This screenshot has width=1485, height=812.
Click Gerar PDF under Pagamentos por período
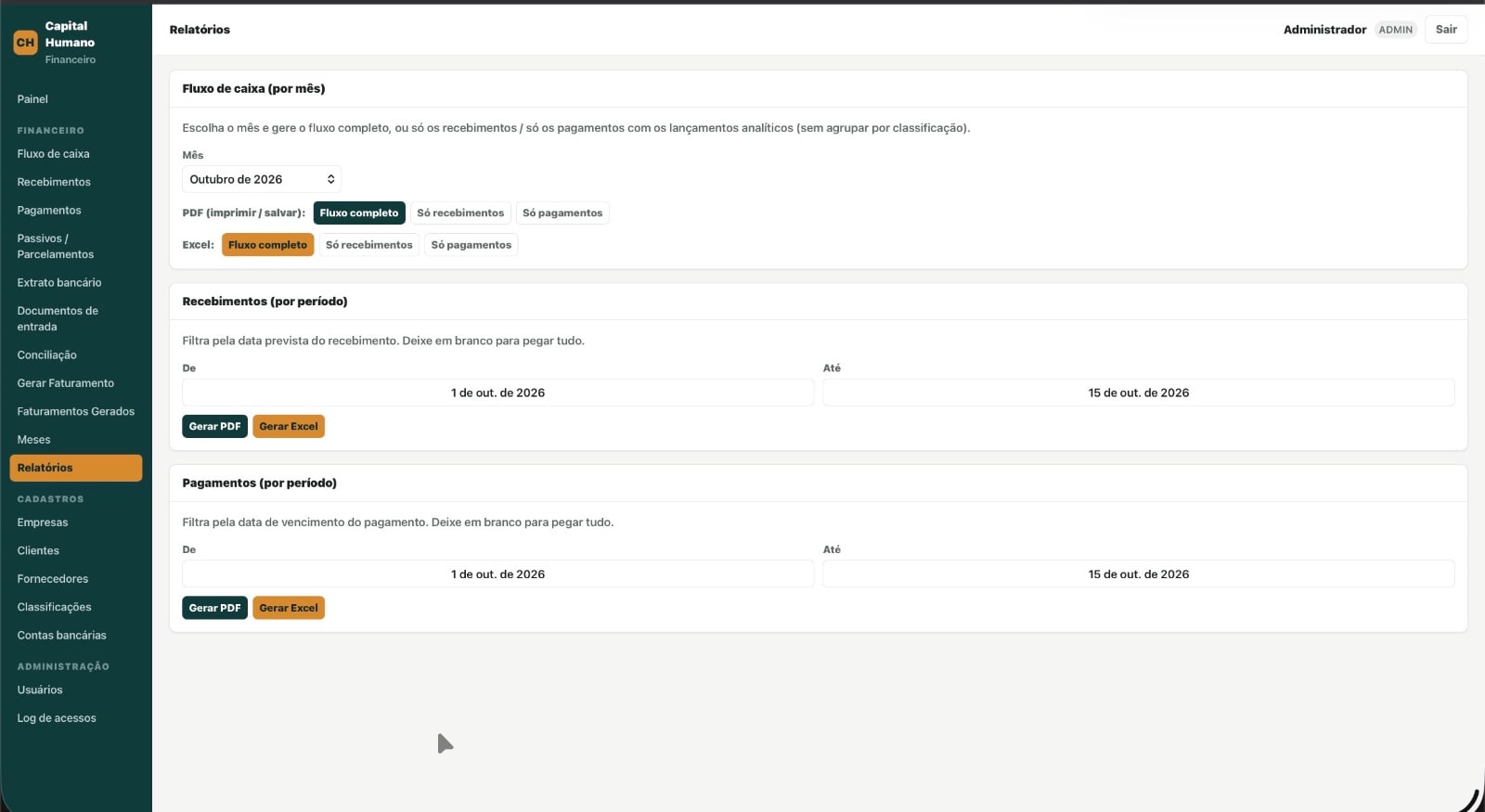pyautogui.click(x=214, y=608)
